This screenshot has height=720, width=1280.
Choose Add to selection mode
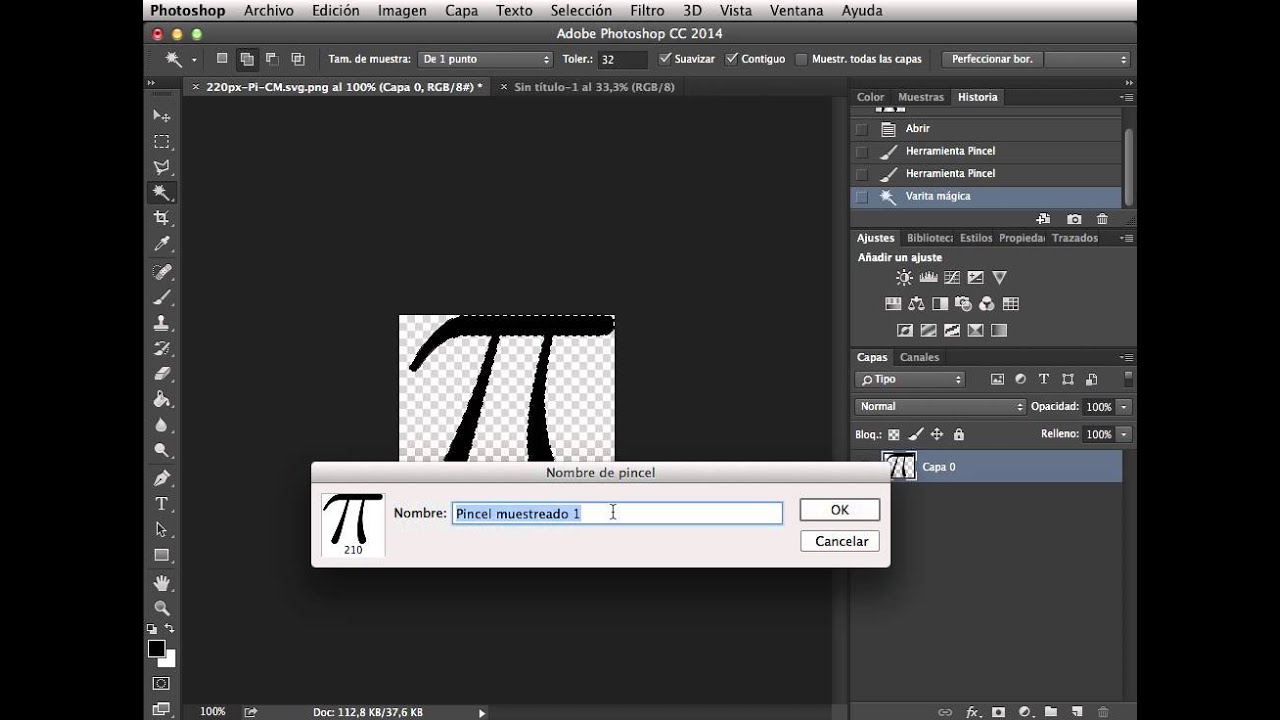tap(246, 59)
